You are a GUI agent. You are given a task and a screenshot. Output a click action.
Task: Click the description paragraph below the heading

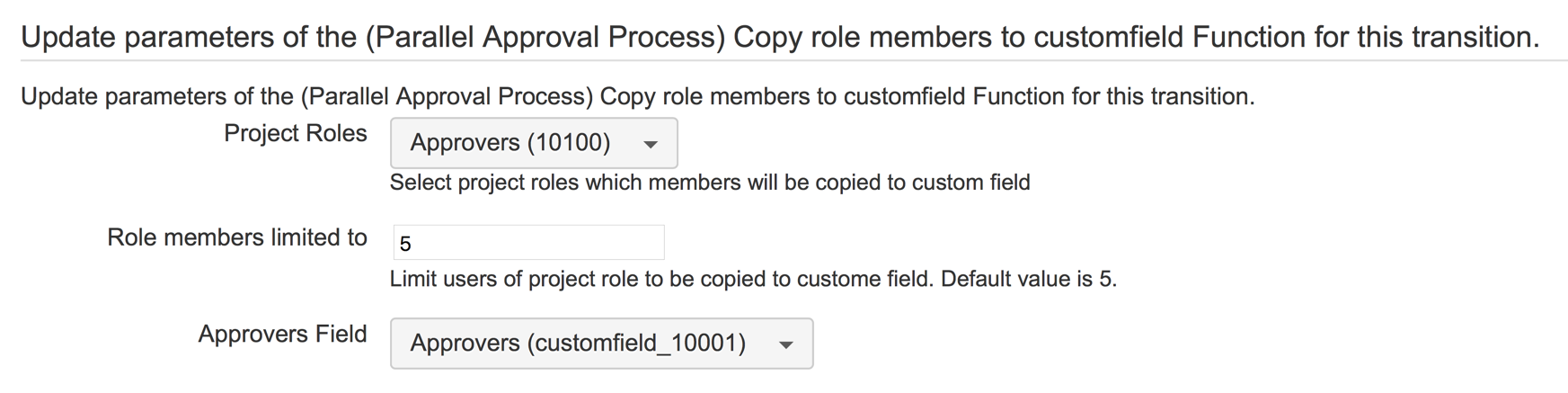pos(637,96)
